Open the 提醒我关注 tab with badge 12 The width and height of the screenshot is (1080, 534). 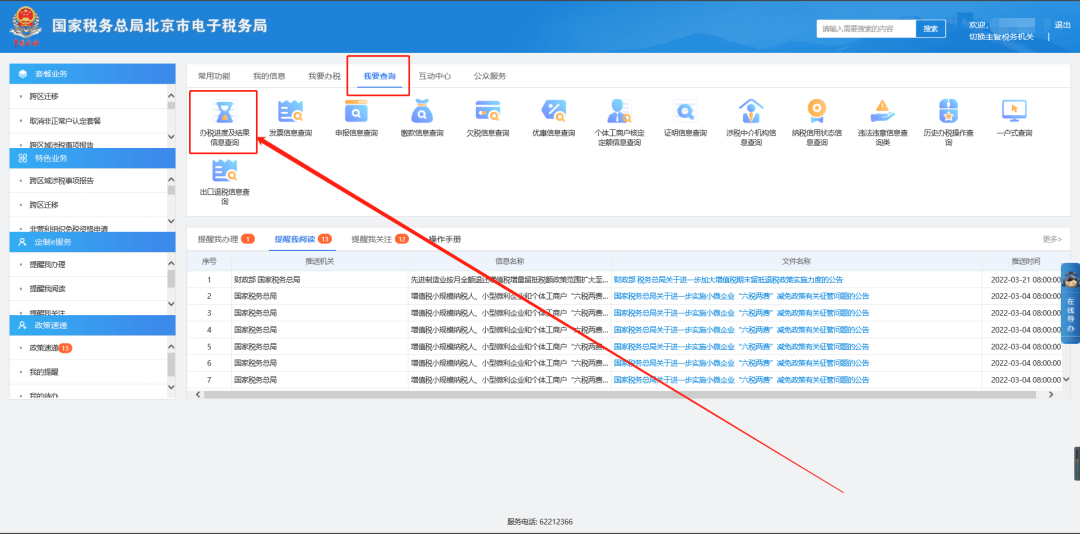pyautogui.click(x=380, y=239)
